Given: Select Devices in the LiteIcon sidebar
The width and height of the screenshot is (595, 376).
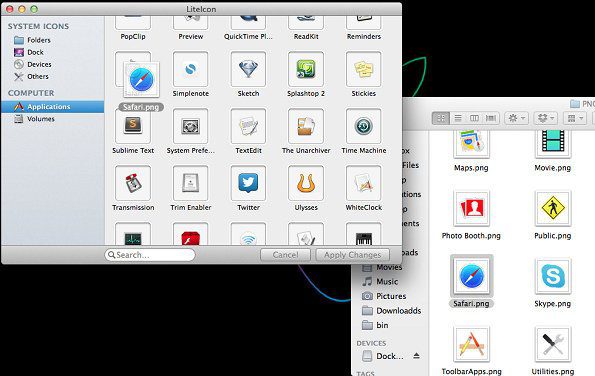Looking at the screenshot, I should [33, 64].
